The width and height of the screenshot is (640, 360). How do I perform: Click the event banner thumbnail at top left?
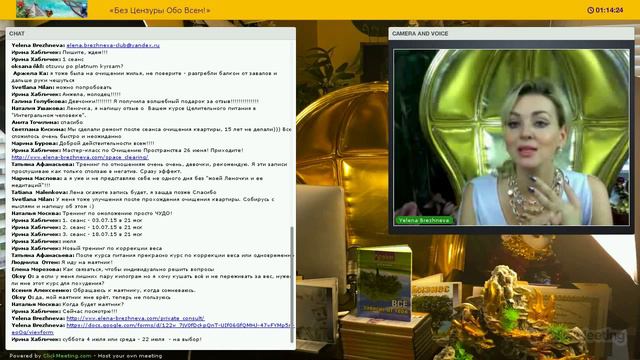click(52, 9)
